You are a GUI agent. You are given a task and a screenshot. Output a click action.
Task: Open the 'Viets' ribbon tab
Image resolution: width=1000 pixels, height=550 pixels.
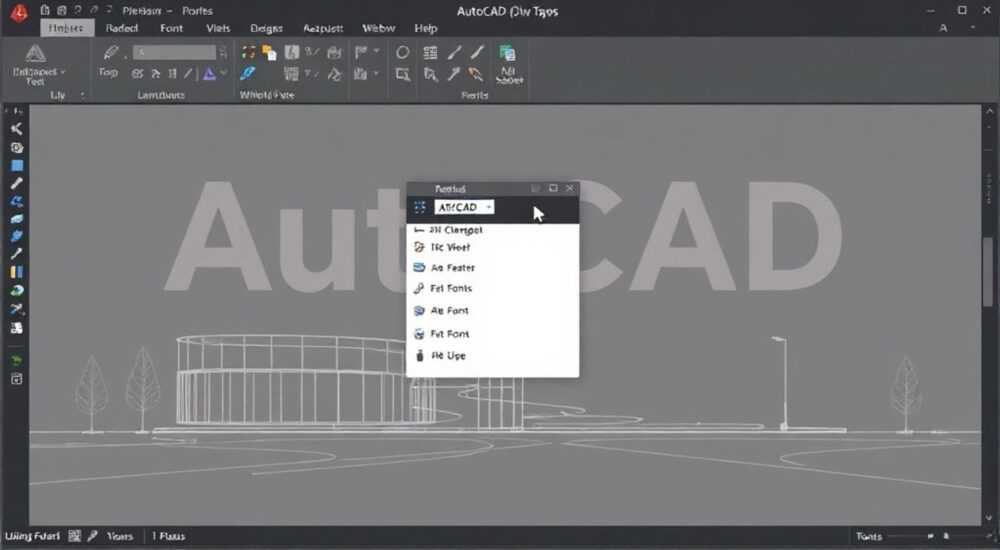[x=218, y=28]
